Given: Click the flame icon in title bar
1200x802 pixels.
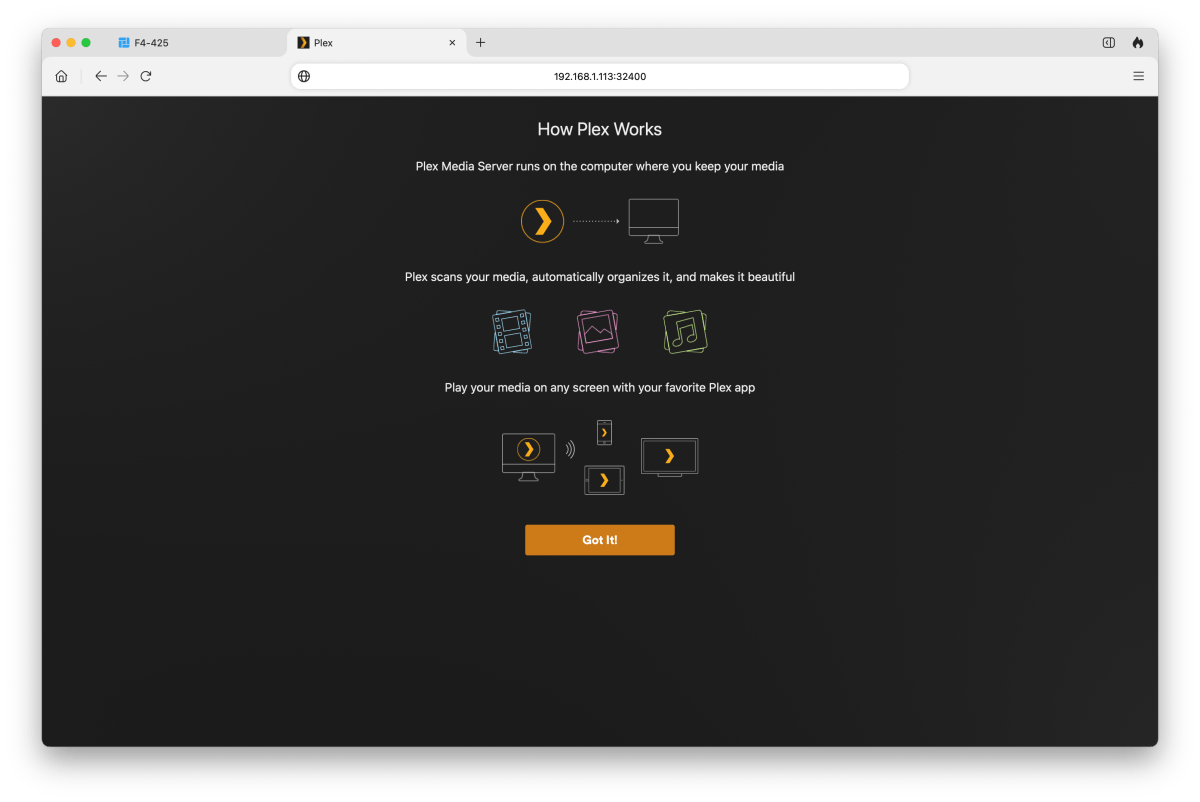Looking at the screenshot, I should [1138, 43].
